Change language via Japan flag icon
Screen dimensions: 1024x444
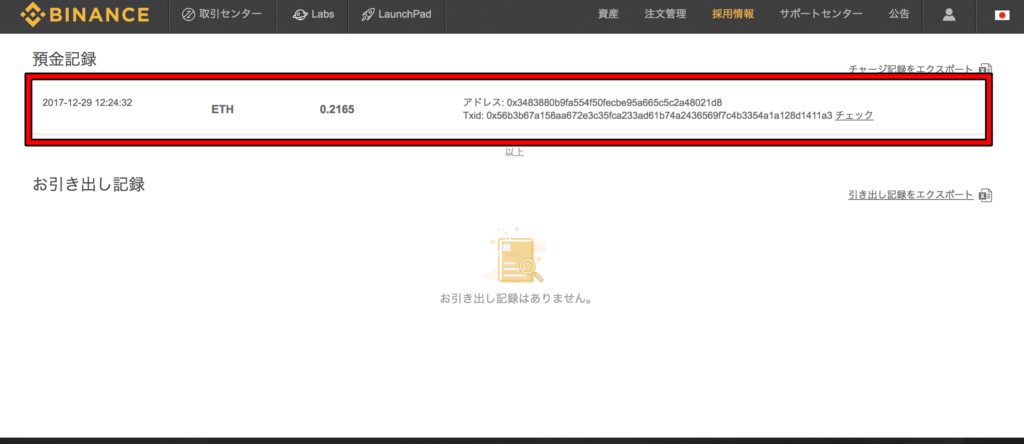click(x=1002, y=14)
